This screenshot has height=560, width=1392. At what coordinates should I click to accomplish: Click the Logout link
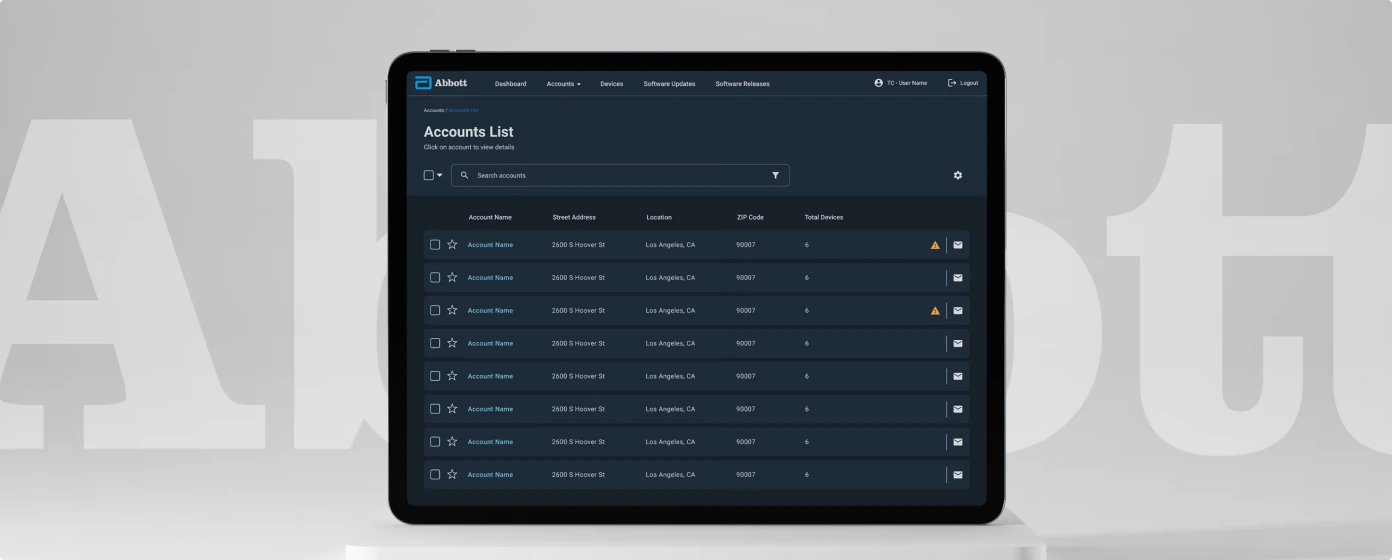[x=969, y=83]
